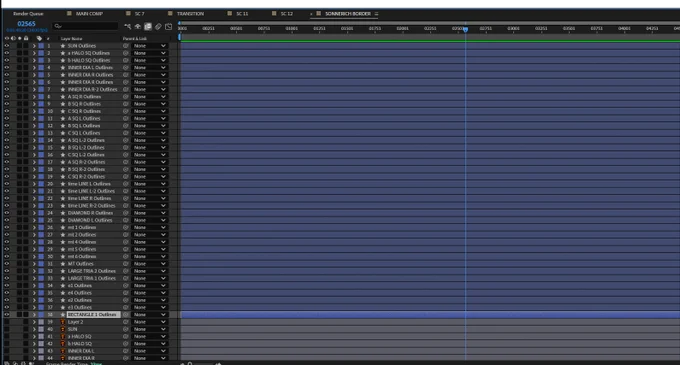680x365 pixels.
Task: Open parent dropdown for A SQ L-2 Outlines
Action: [x=149, y=140]
